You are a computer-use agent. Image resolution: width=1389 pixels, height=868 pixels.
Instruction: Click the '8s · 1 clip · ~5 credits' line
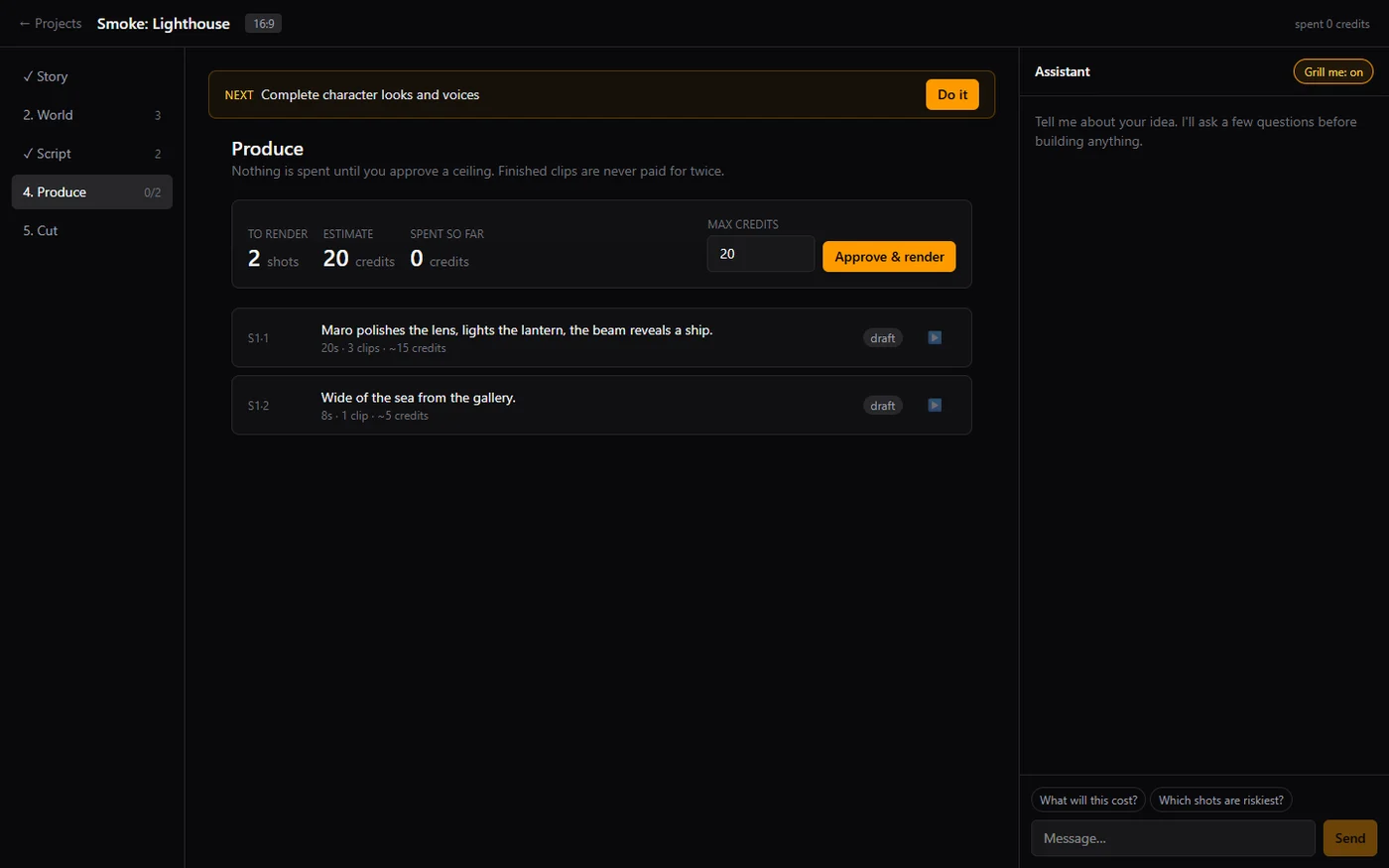(x=374, y=416)
